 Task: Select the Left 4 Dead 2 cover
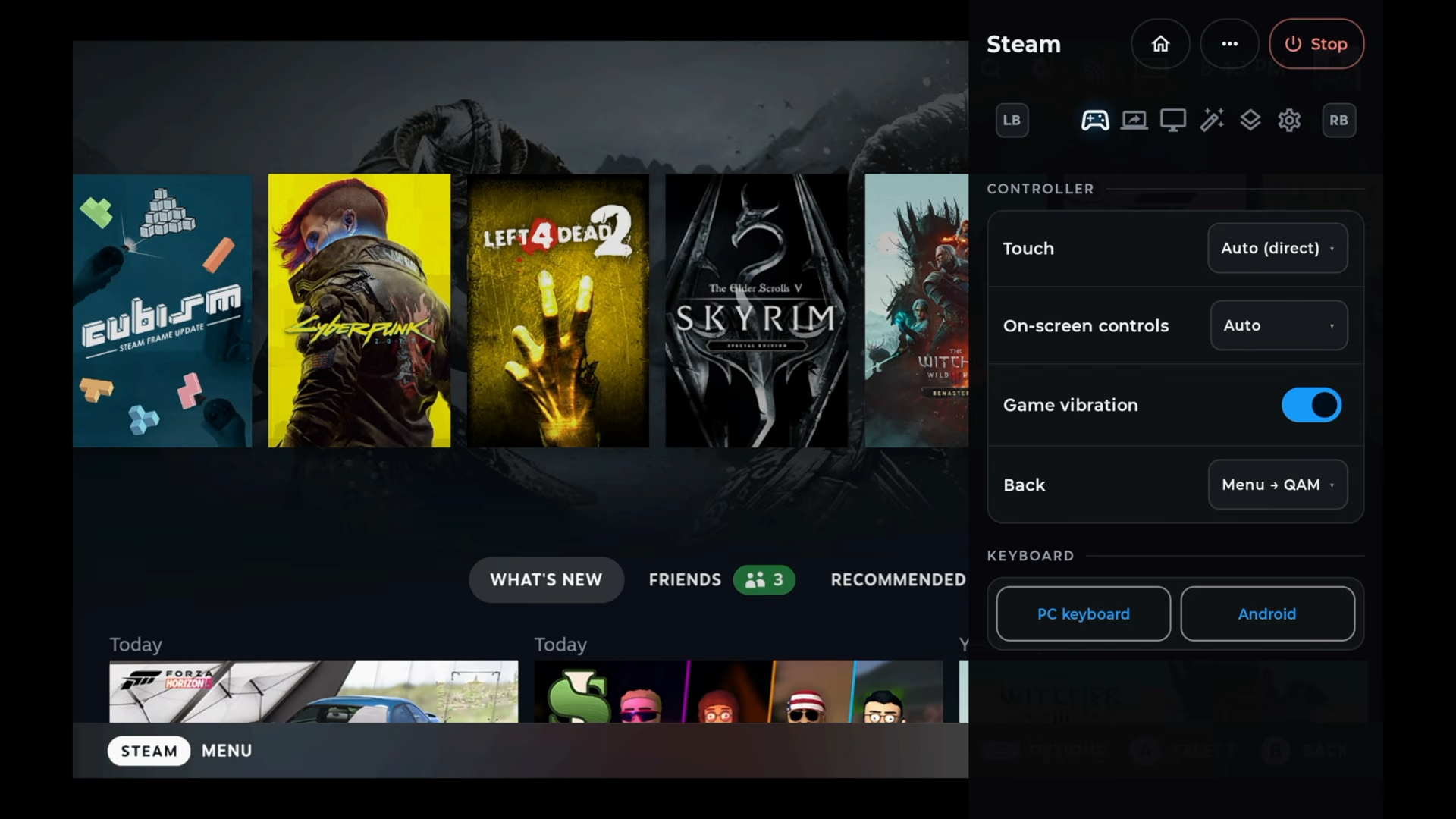point(558,311)
